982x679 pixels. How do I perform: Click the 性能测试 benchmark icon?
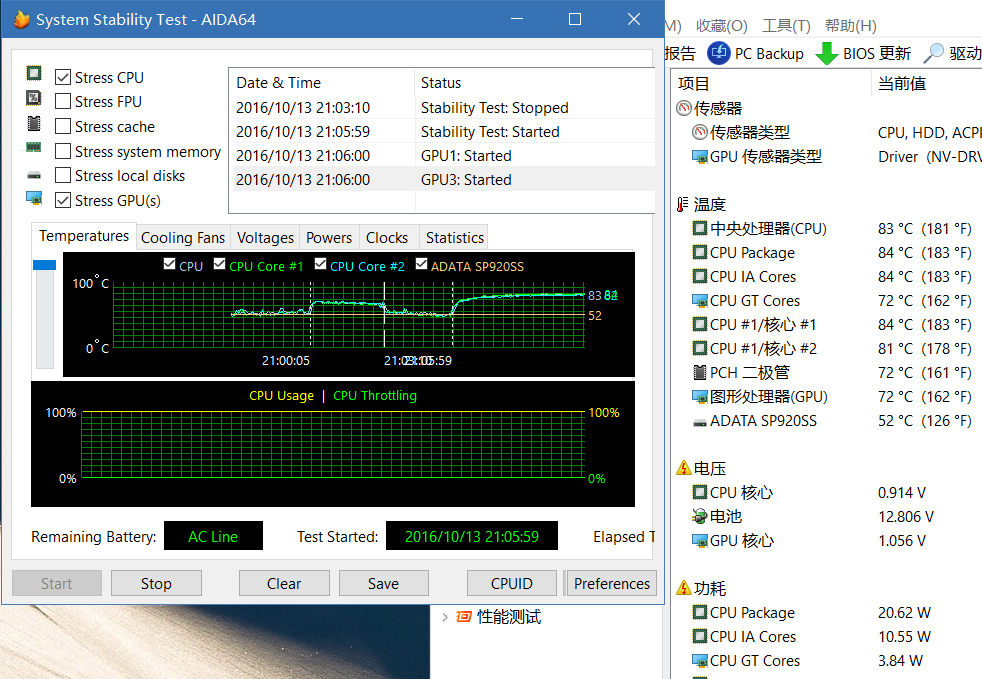[x=464, y=617]
